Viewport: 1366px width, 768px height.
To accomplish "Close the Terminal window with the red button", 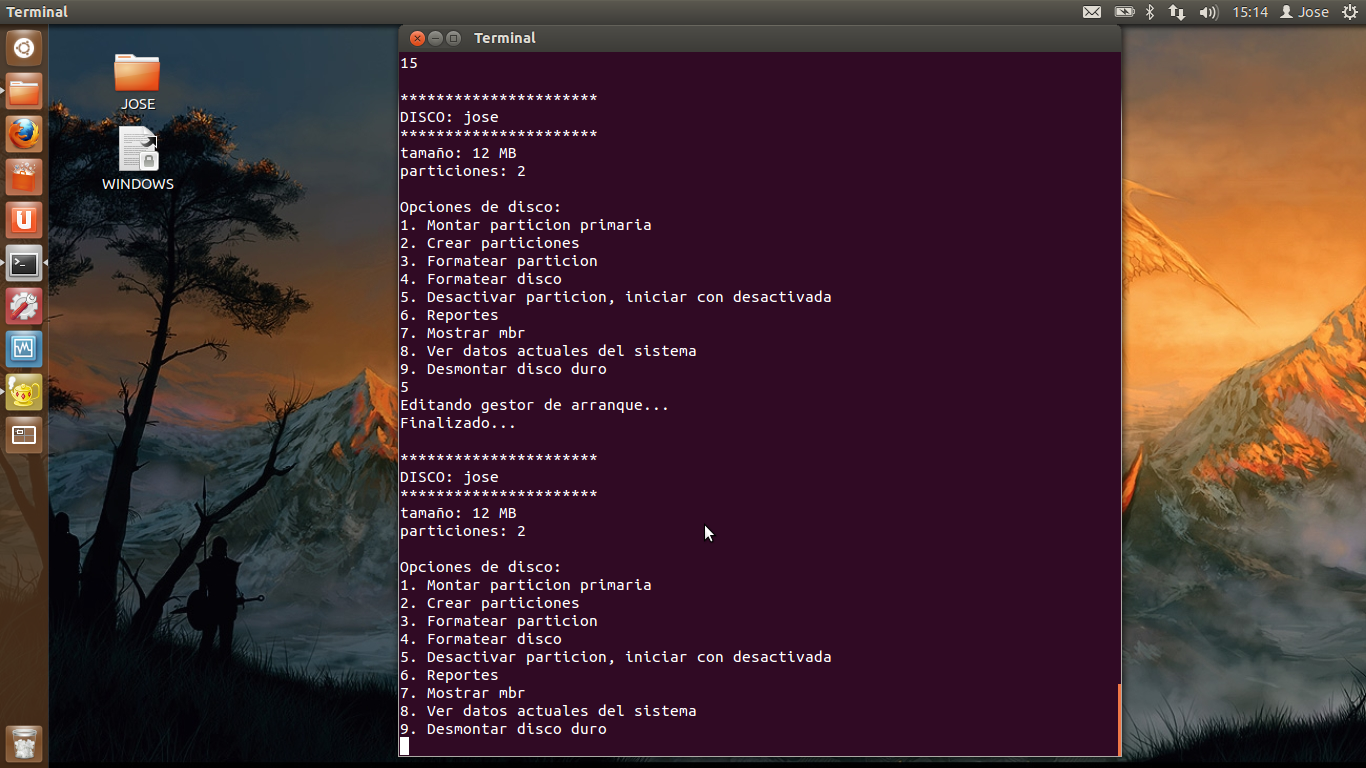I will point(417,38).
